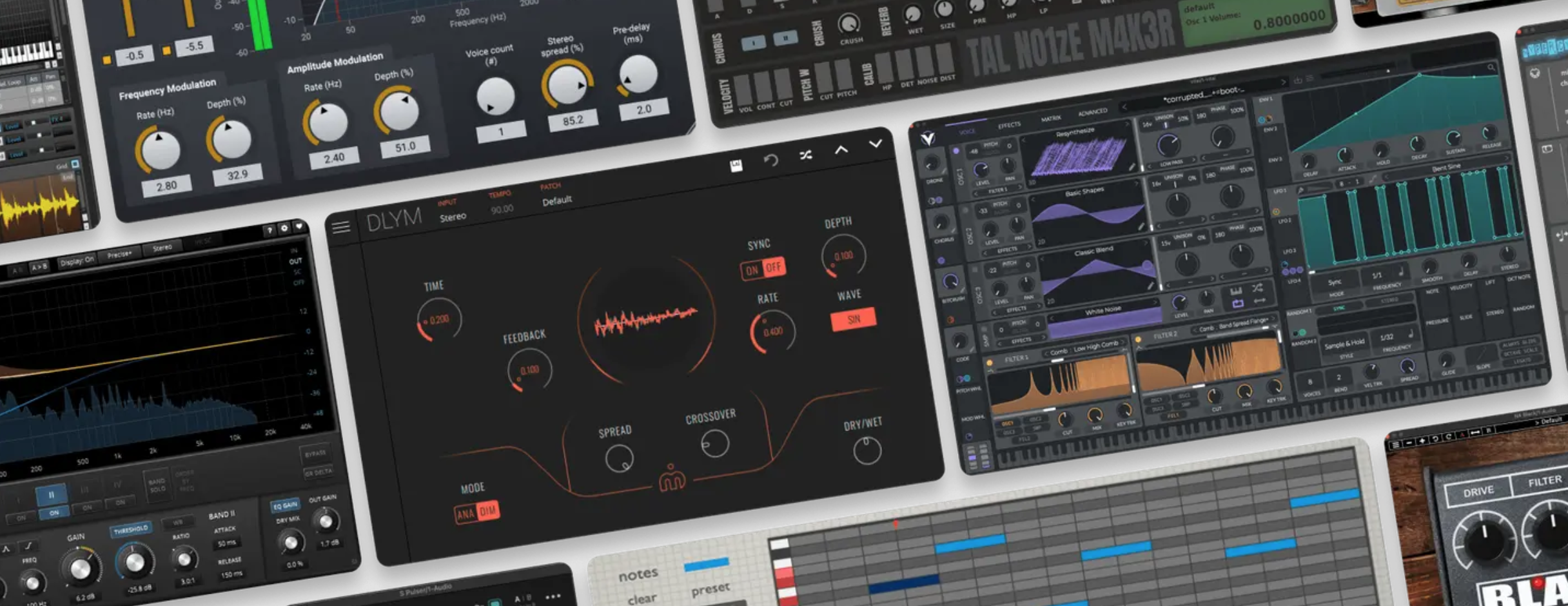The width and height of the screenshot is (1568, 606).
Task: Turn SYNC off in DLYM
Action: coord(774,266)
